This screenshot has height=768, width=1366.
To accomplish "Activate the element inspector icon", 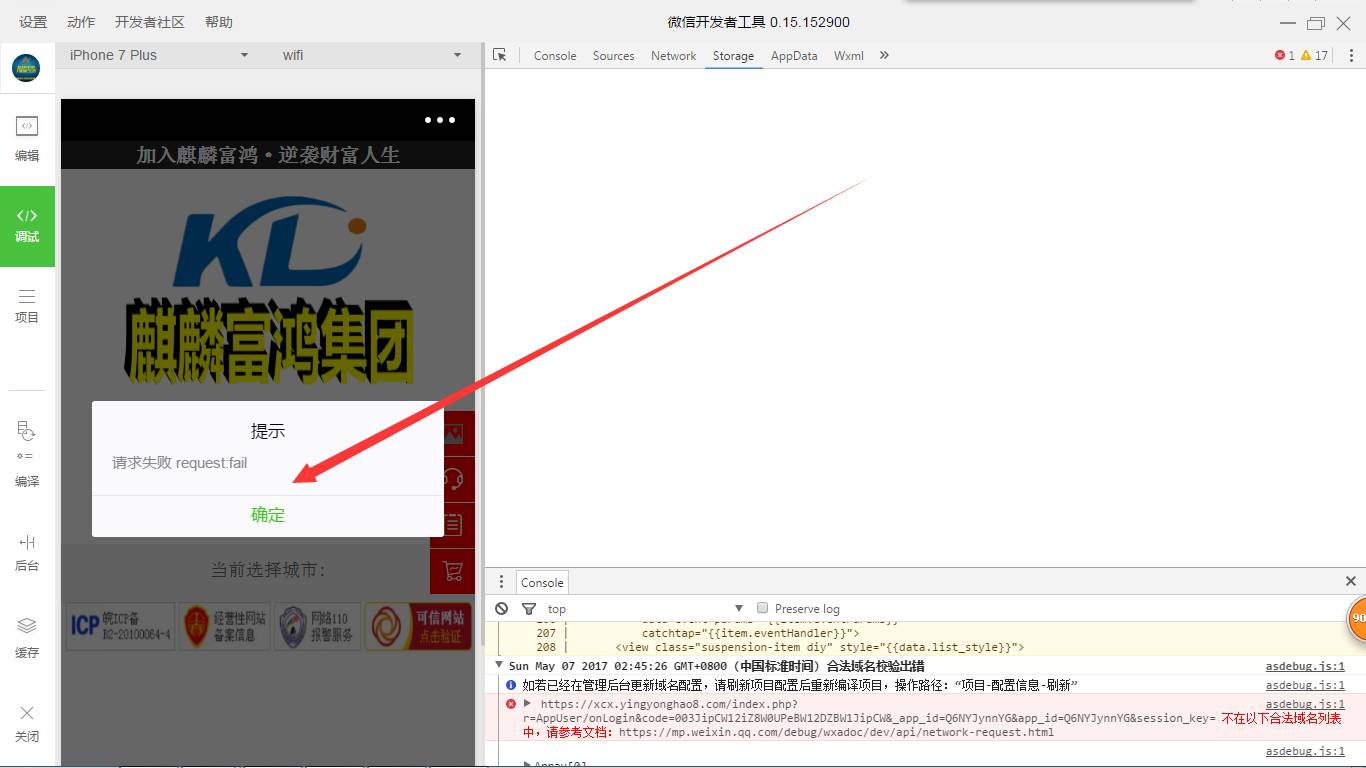I will (x=500, y=56).
